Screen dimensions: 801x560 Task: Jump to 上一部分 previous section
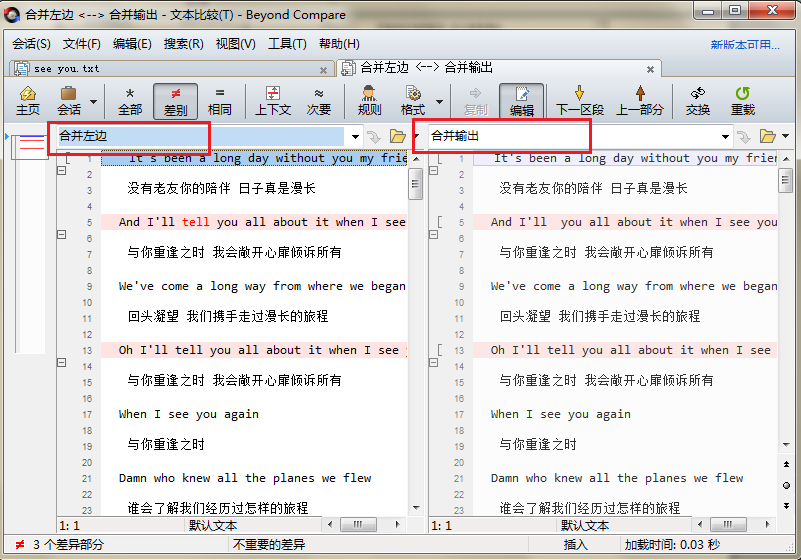640,101
